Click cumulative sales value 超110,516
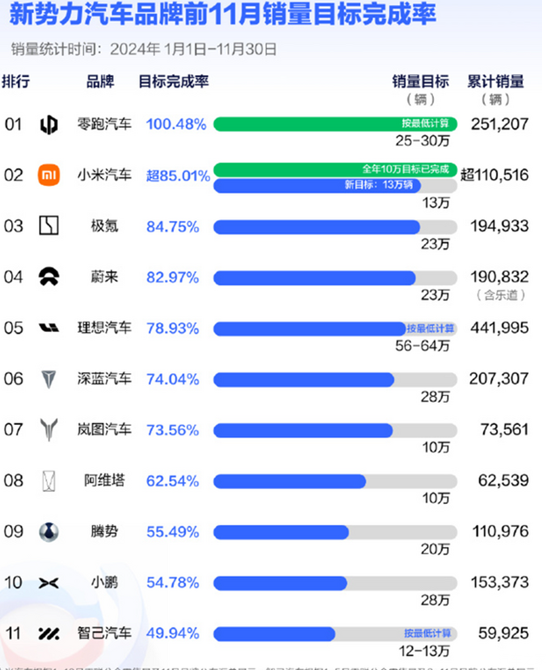Viewport: 551px width, 670px height. (495, 175)
